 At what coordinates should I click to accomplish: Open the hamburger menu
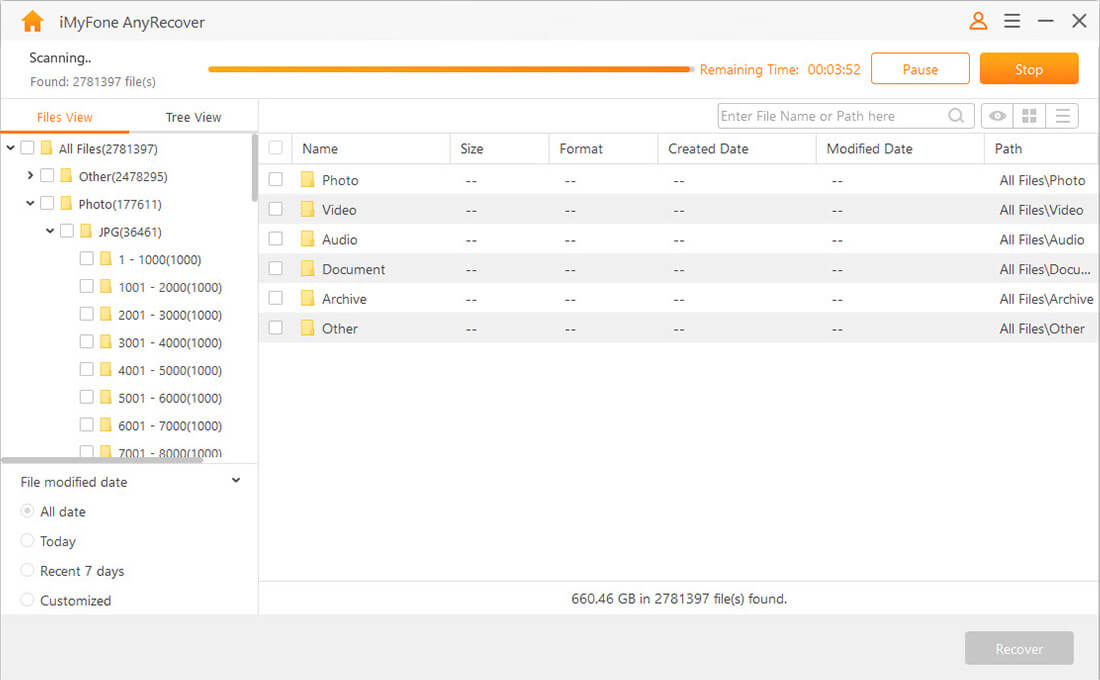coord(1012,20)
